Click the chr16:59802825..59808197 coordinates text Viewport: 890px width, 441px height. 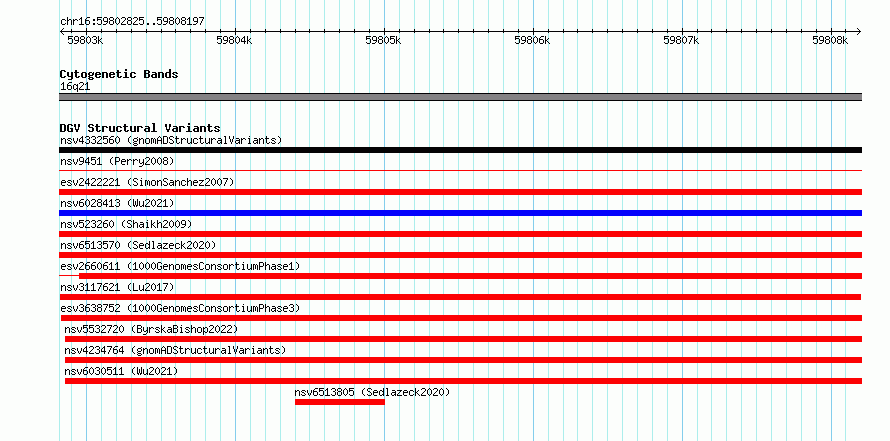tap(132, 22)
